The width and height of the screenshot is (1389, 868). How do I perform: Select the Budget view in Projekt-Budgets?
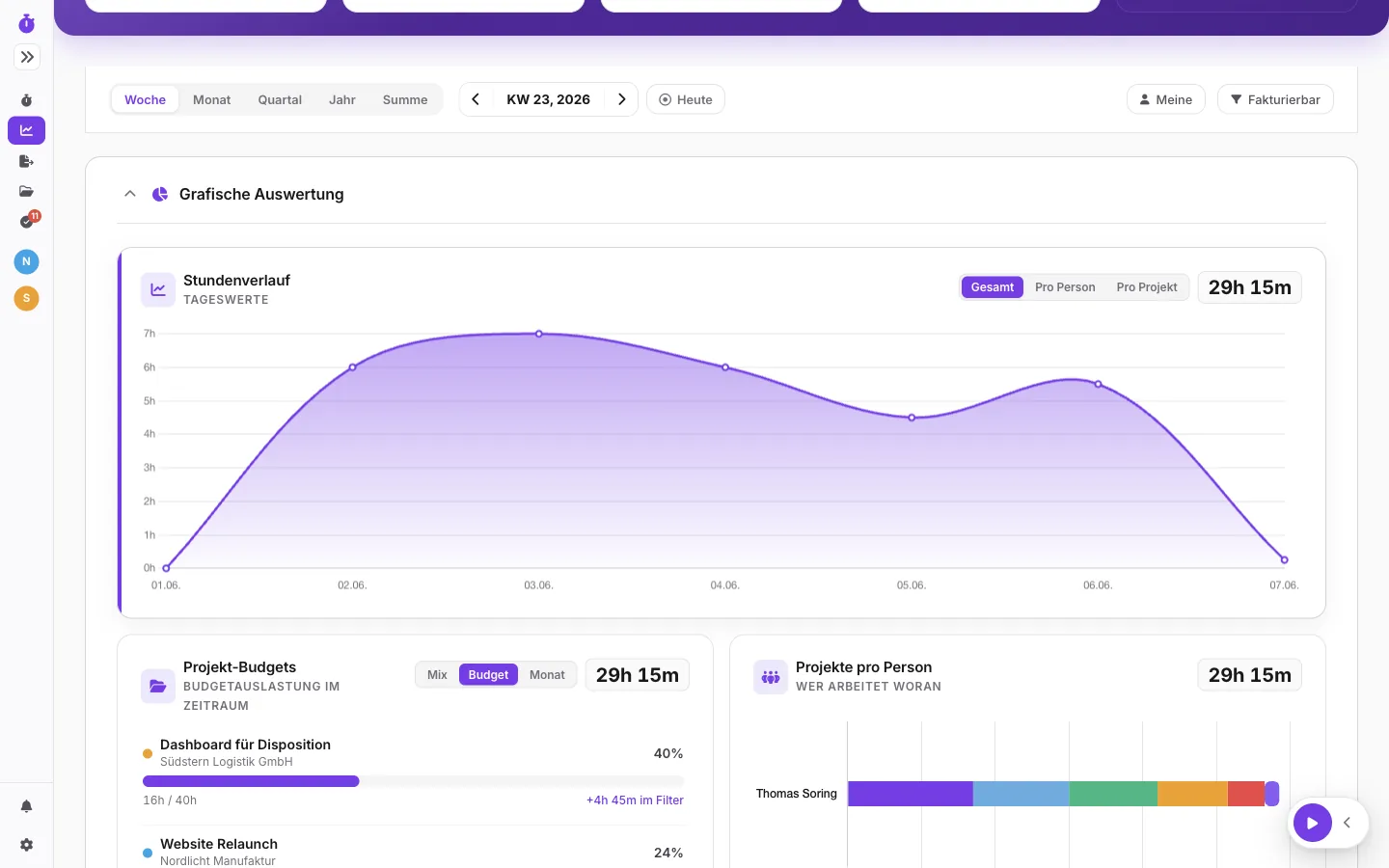pos(488,675)
